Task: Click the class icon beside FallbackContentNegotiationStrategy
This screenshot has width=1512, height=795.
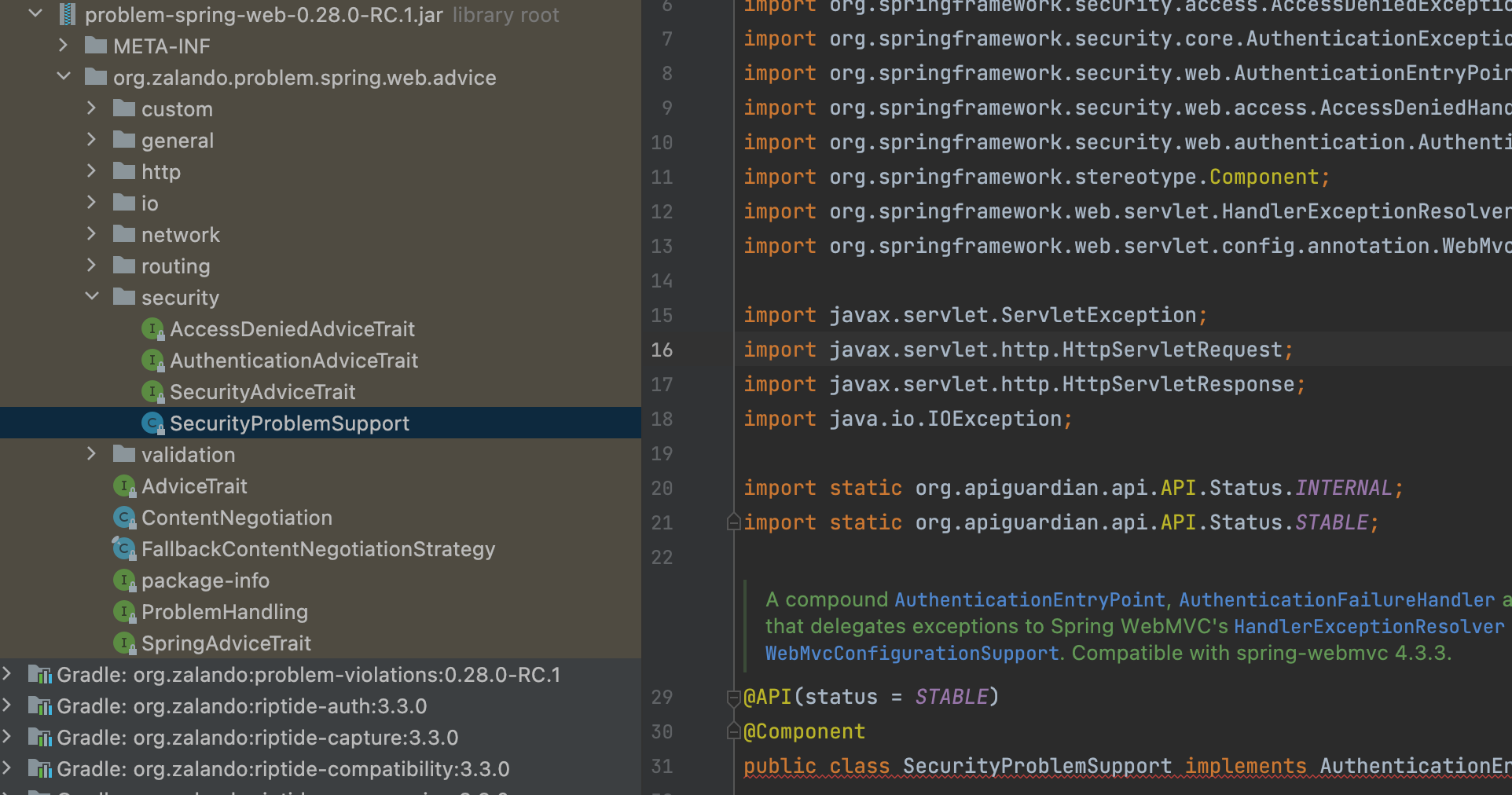Action: click(x=124, y=548)
